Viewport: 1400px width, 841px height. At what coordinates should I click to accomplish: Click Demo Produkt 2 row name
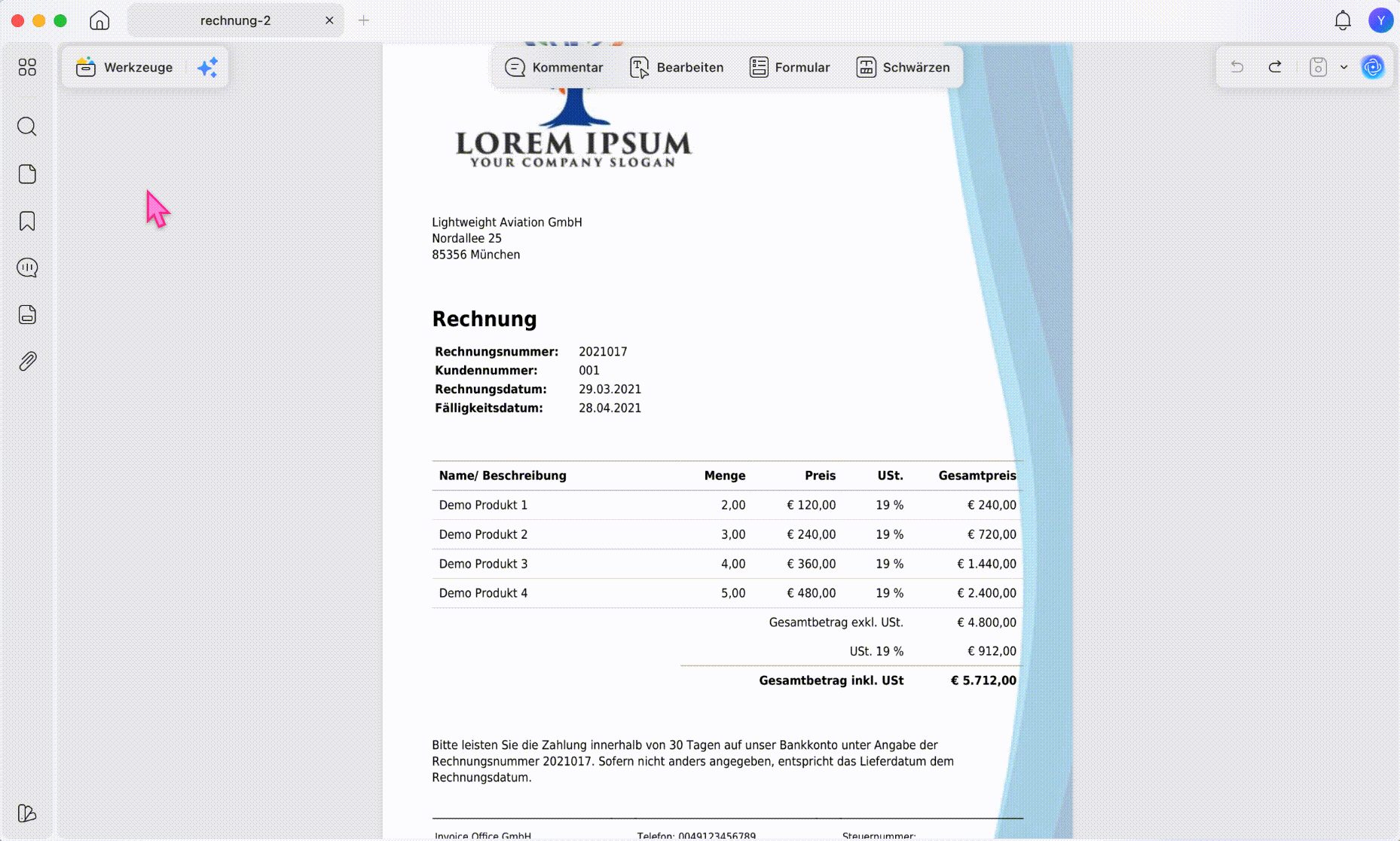pyautogui.click(x=483, y=534)
